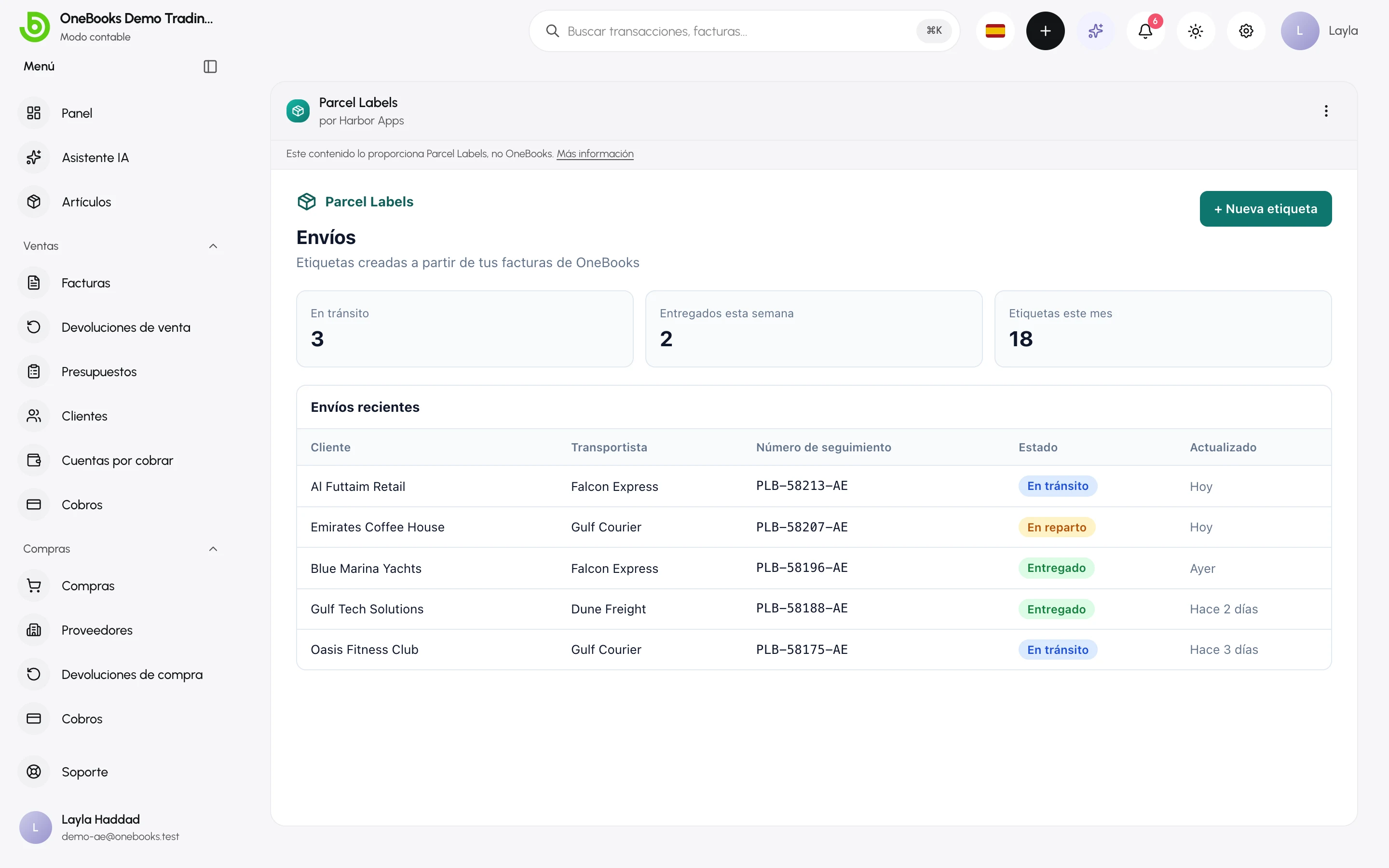
Task: Click the En tránsito stat card
Action: point(464,329)
